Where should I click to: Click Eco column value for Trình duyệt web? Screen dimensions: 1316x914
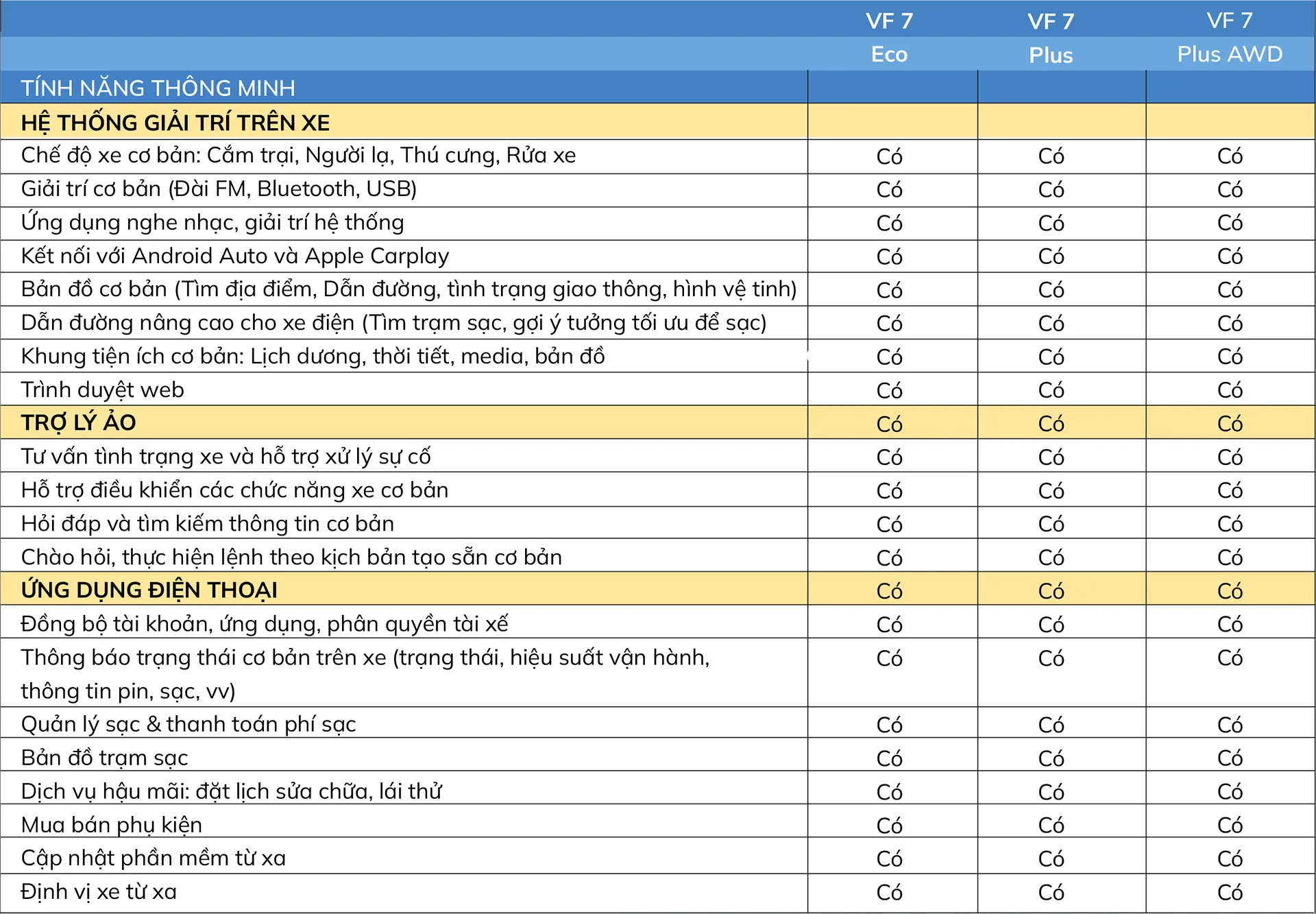point(889,390)
